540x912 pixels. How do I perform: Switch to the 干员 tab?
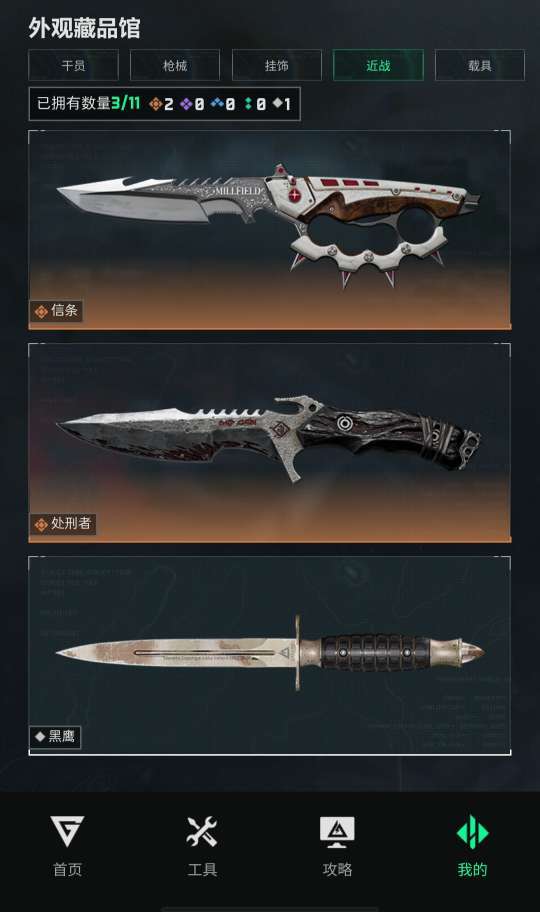pos(73,65)
